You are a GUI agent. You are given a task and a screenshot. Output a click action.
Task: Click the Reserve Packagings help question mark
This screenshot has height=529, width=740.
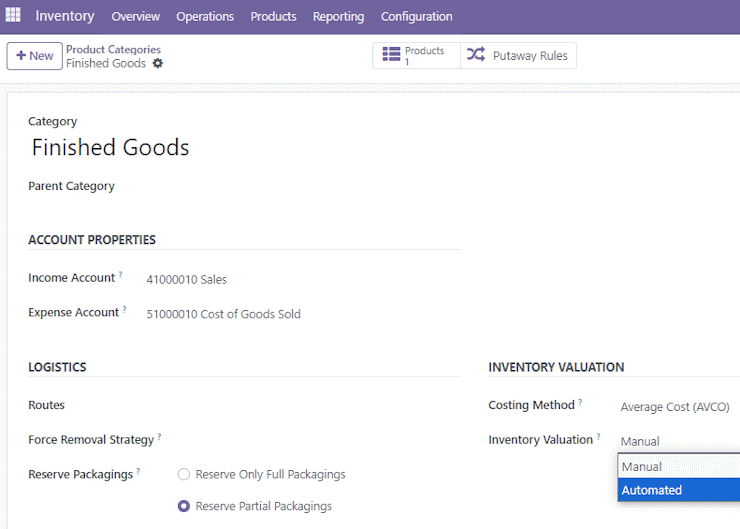pos(138,471)
